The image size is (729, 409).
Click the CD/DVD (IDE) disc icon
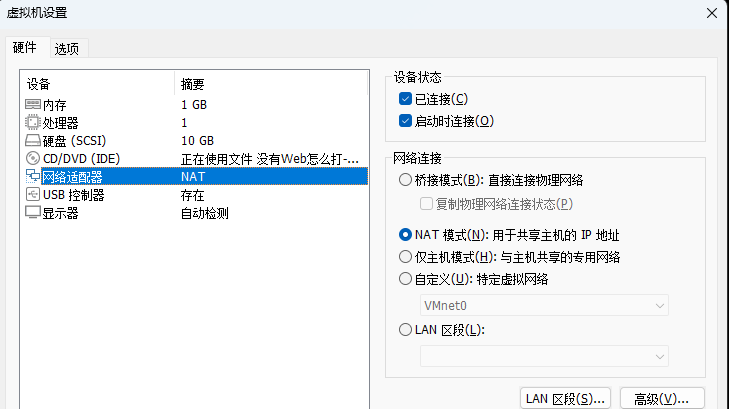(x=33, y=158)
